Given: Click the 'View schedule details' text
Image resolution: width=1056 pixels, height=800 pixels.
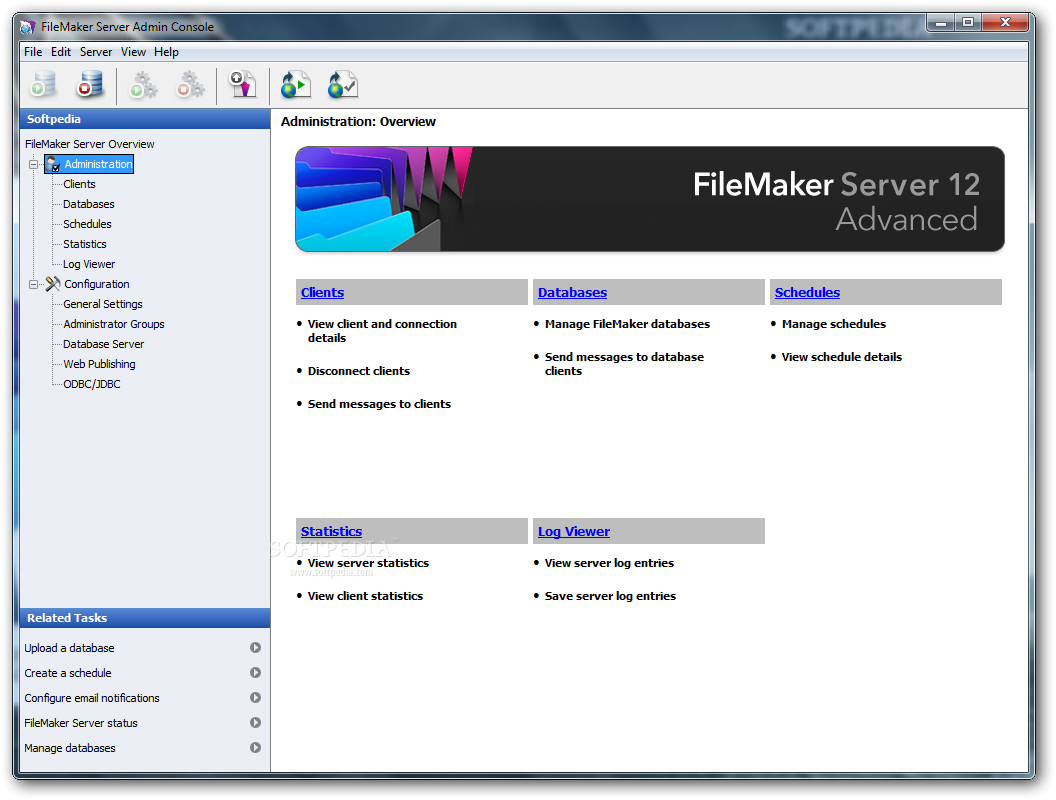Looking at the screenshot, I should [842, 357].
